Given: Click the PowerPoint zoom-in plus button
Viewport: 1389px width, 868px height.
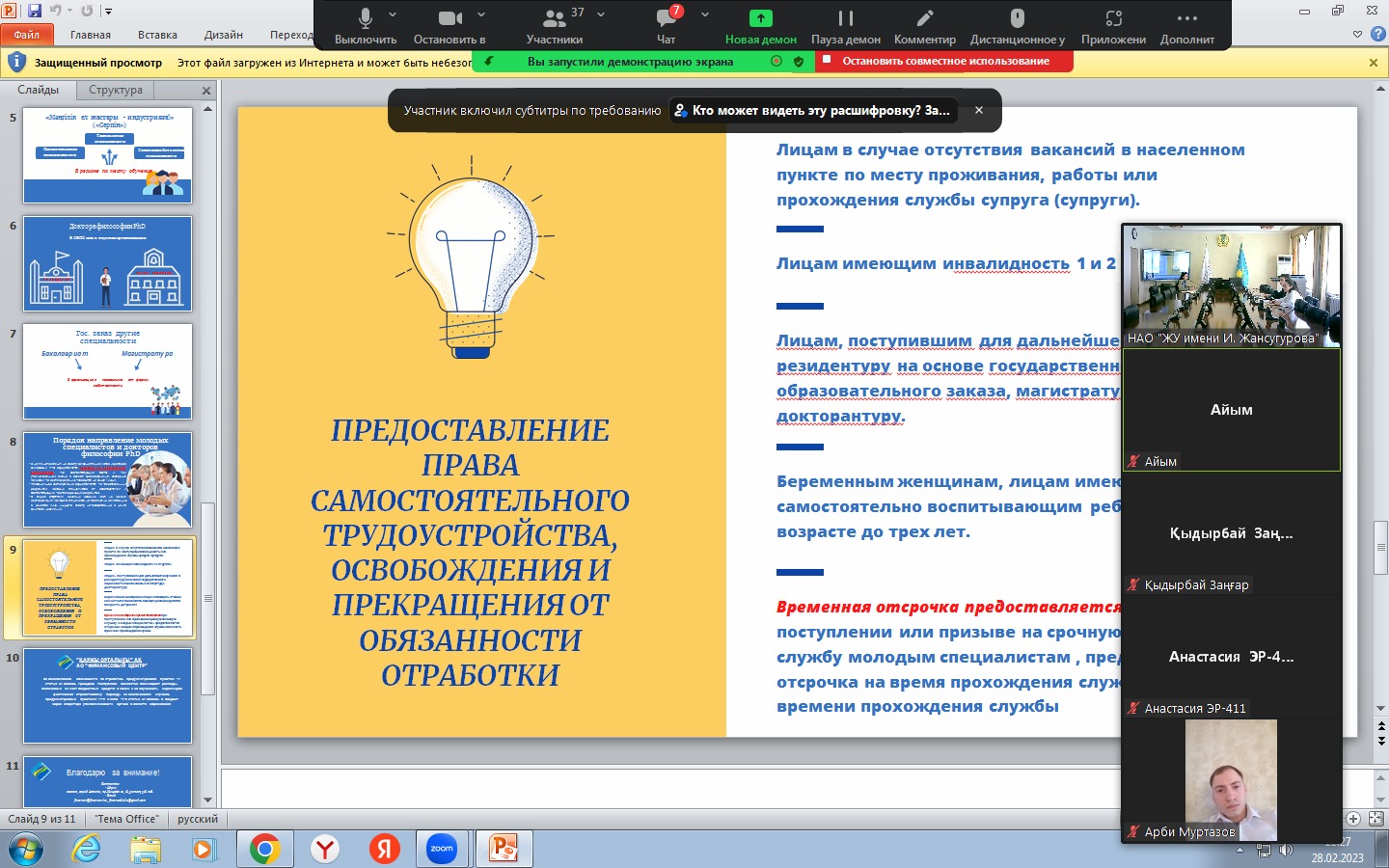Looking at the screenshot, I should tap(1353, 819).
